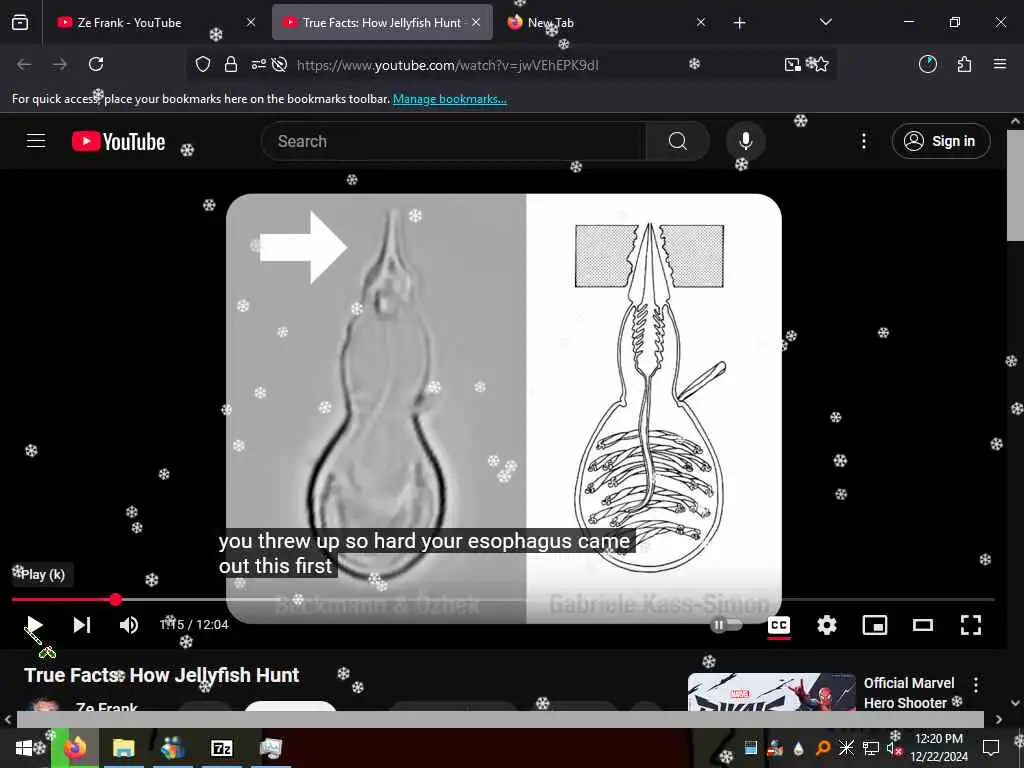Open the YouTube hamburger guide menu
Image resolution: width=1024 pixels, height=768 pixels.
coord(36,141)
